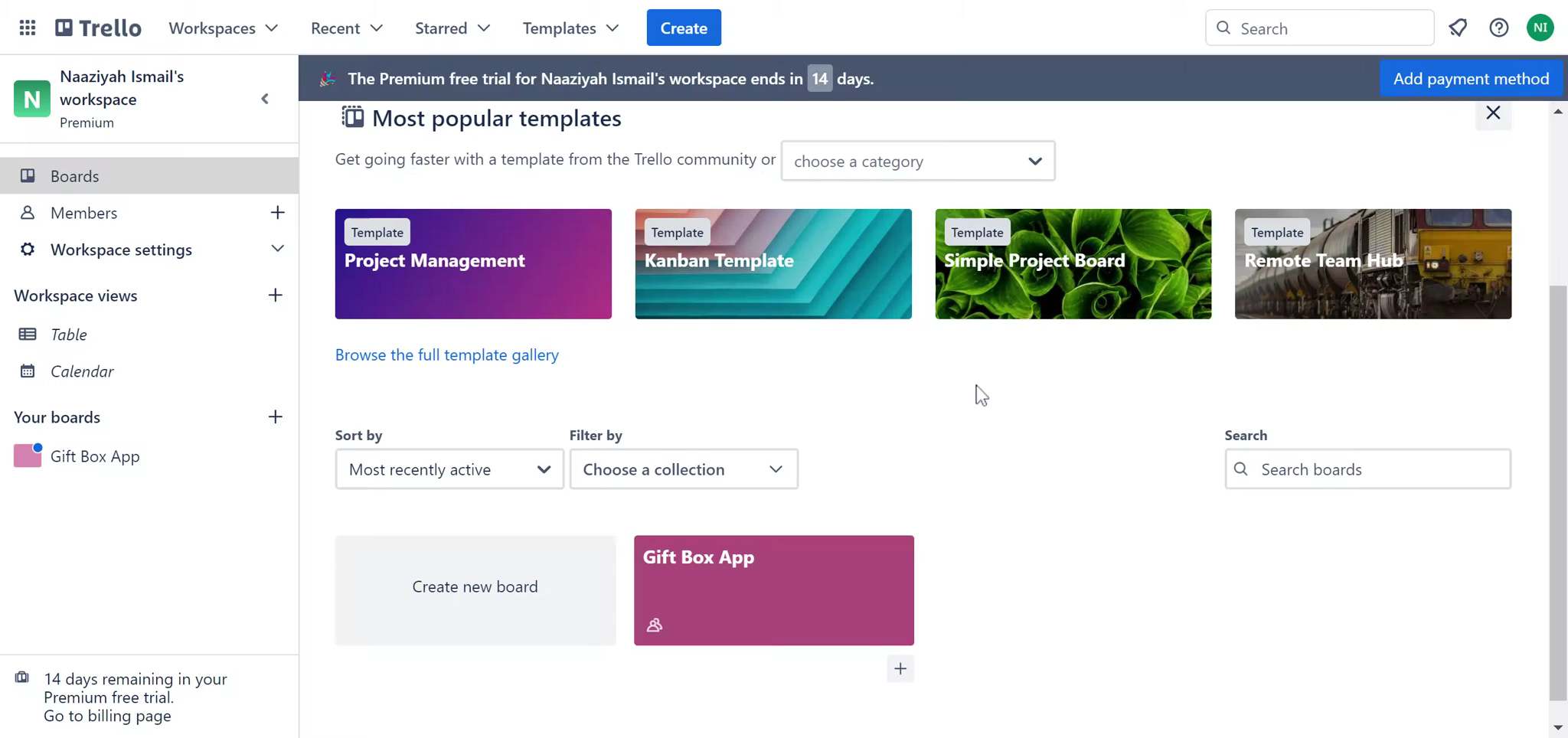Click the briefcase icon in trial notice
Viewport: 1568px width, 738px height.
[x=22, y=678]
